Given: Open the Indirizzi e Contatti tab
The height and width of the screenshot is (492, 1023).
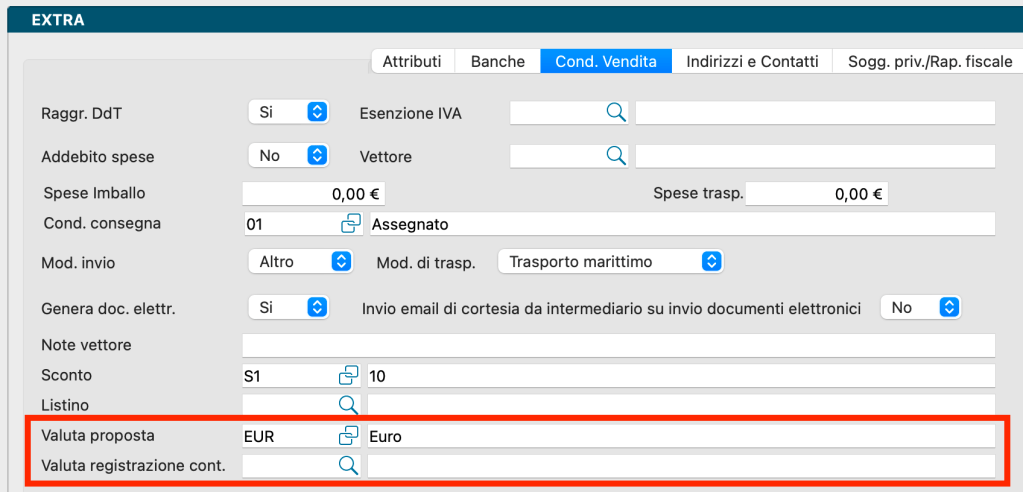Looking at the screenshot, I should point(752,62).
